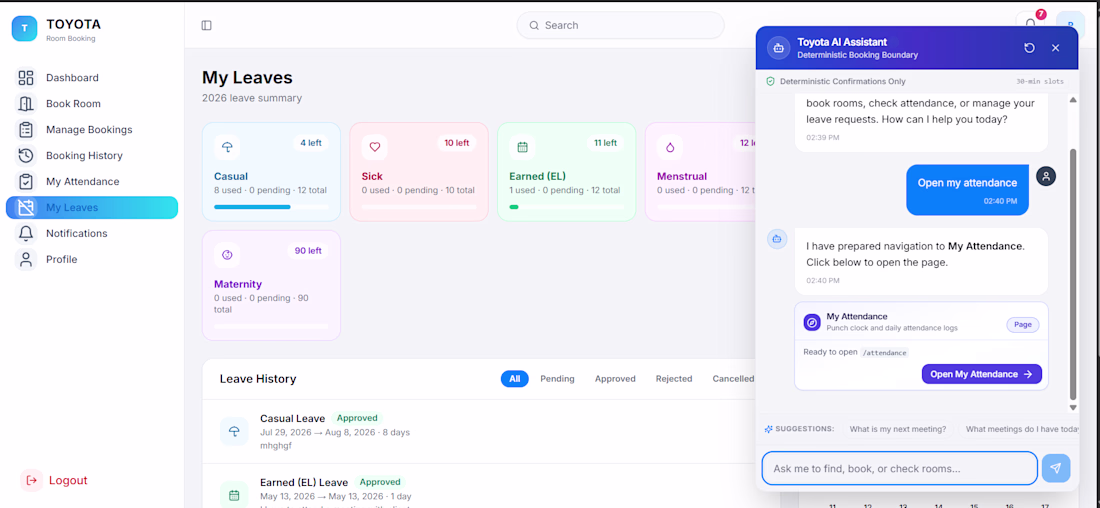Click the search magnifier icon
The width and height of the screenshot is (1100, 508).
pos(534,25)
